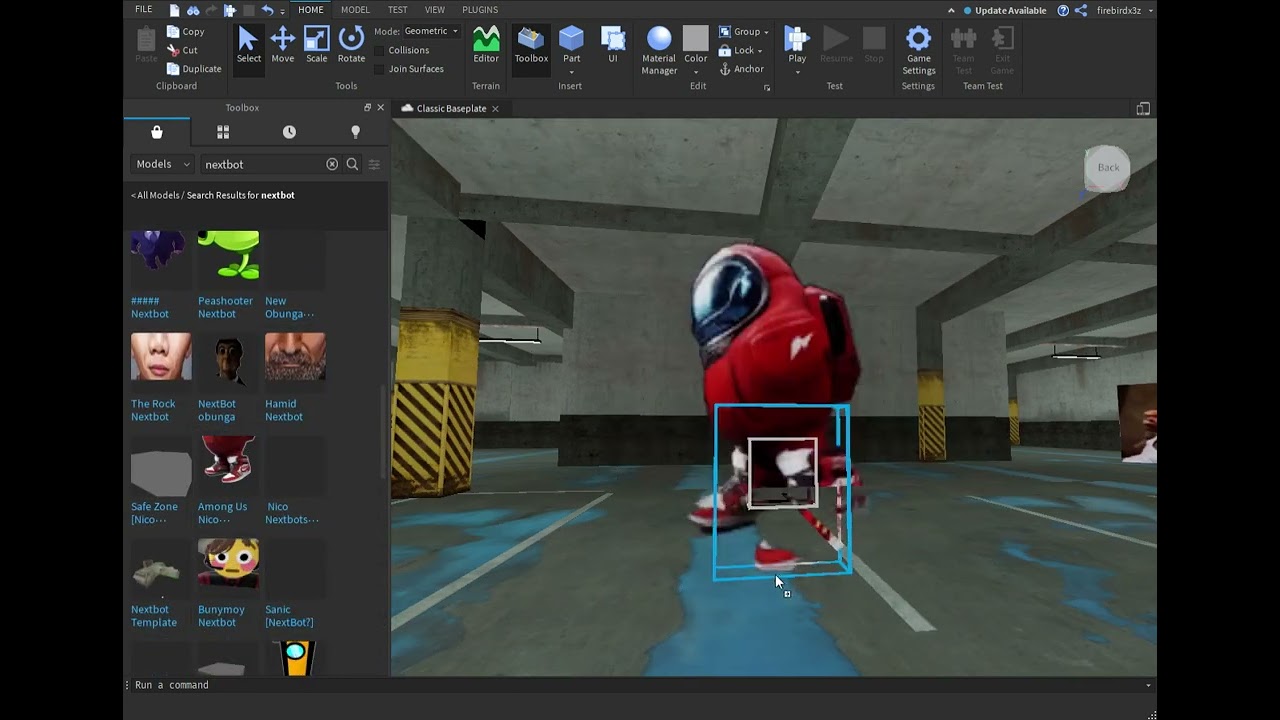Open Game Settings

click(918, 50)
